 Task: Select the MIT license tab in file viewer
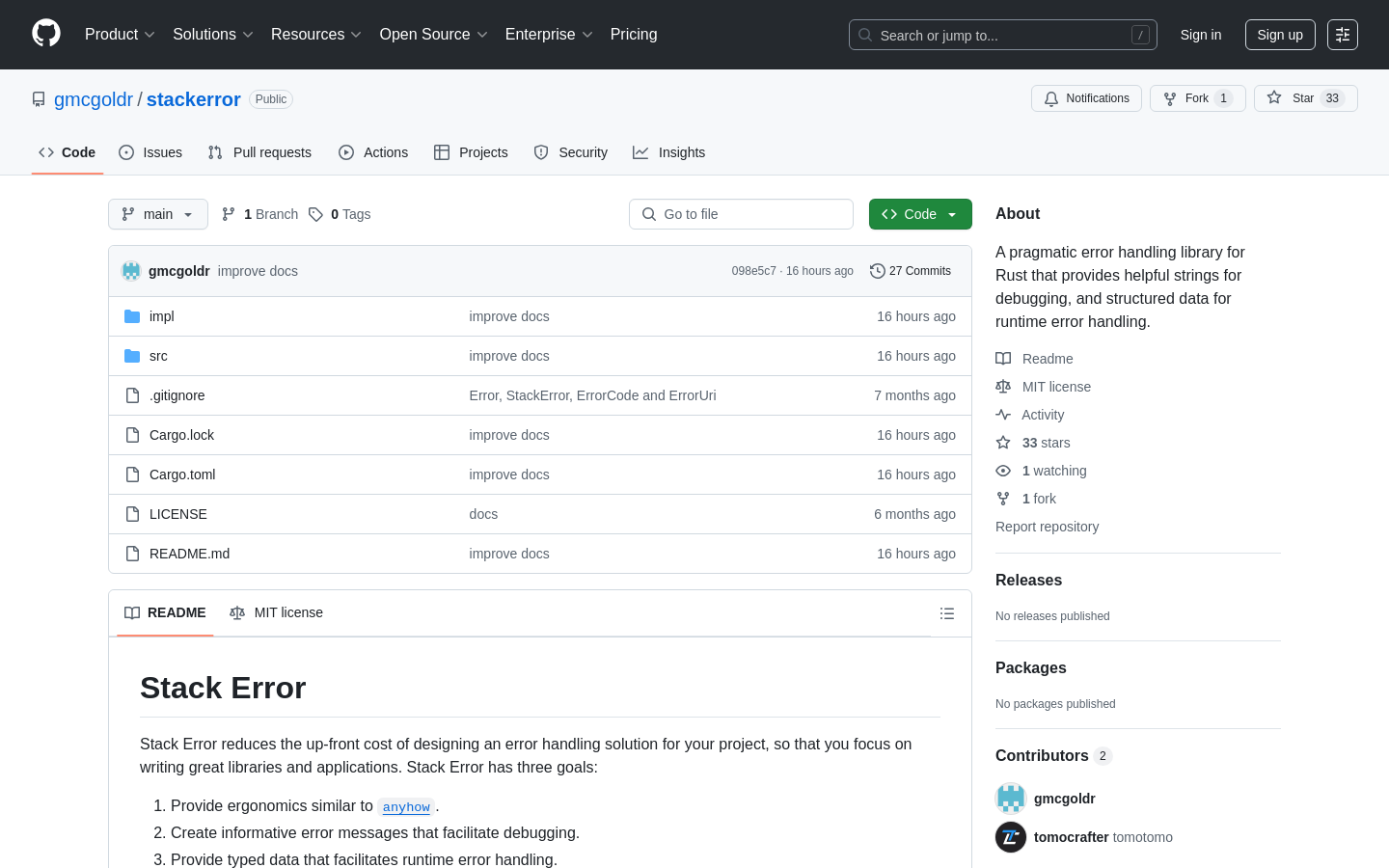[276, 613]
